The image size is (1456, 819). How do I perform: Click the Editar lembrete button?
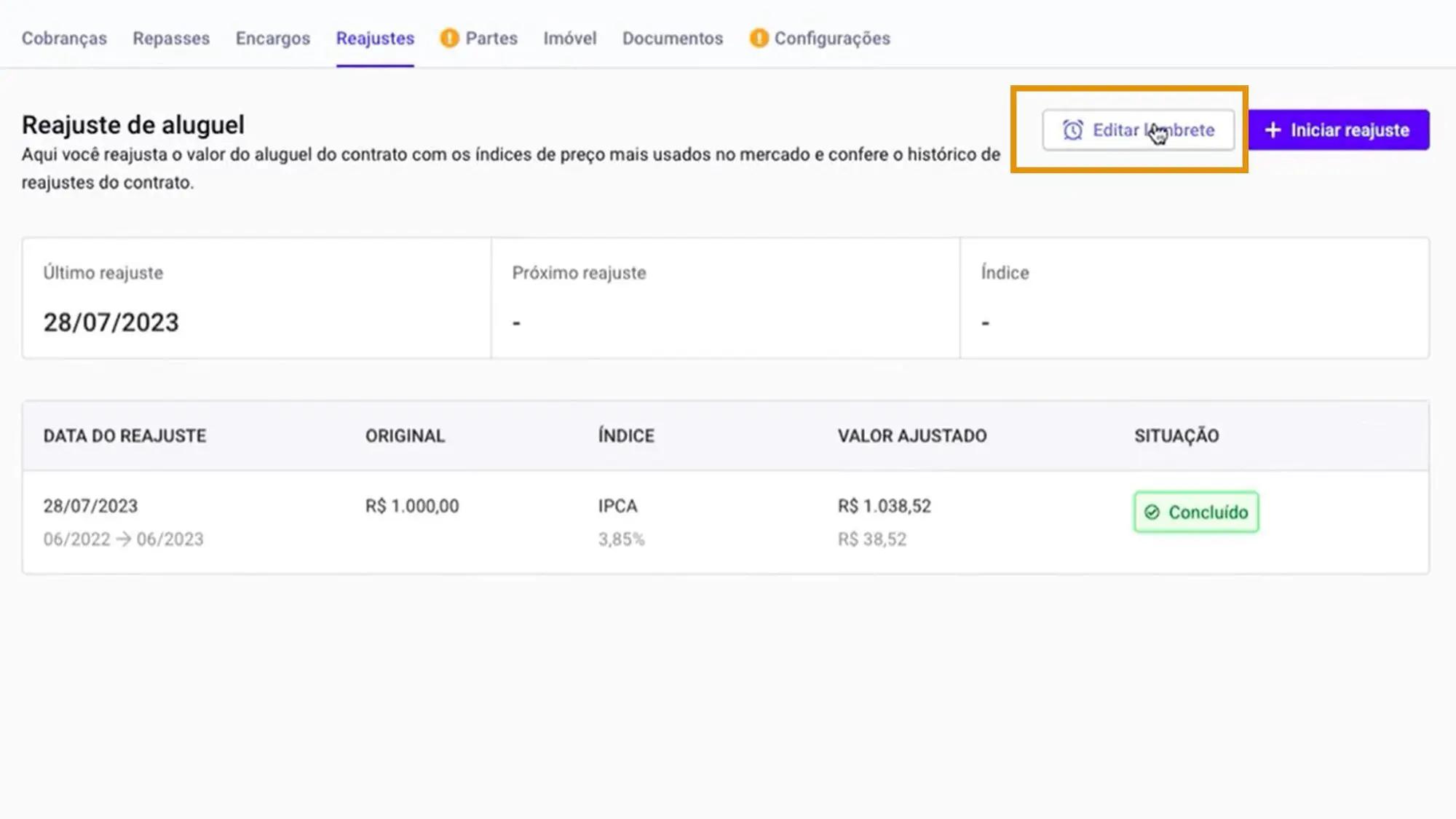coord(1138,130)
